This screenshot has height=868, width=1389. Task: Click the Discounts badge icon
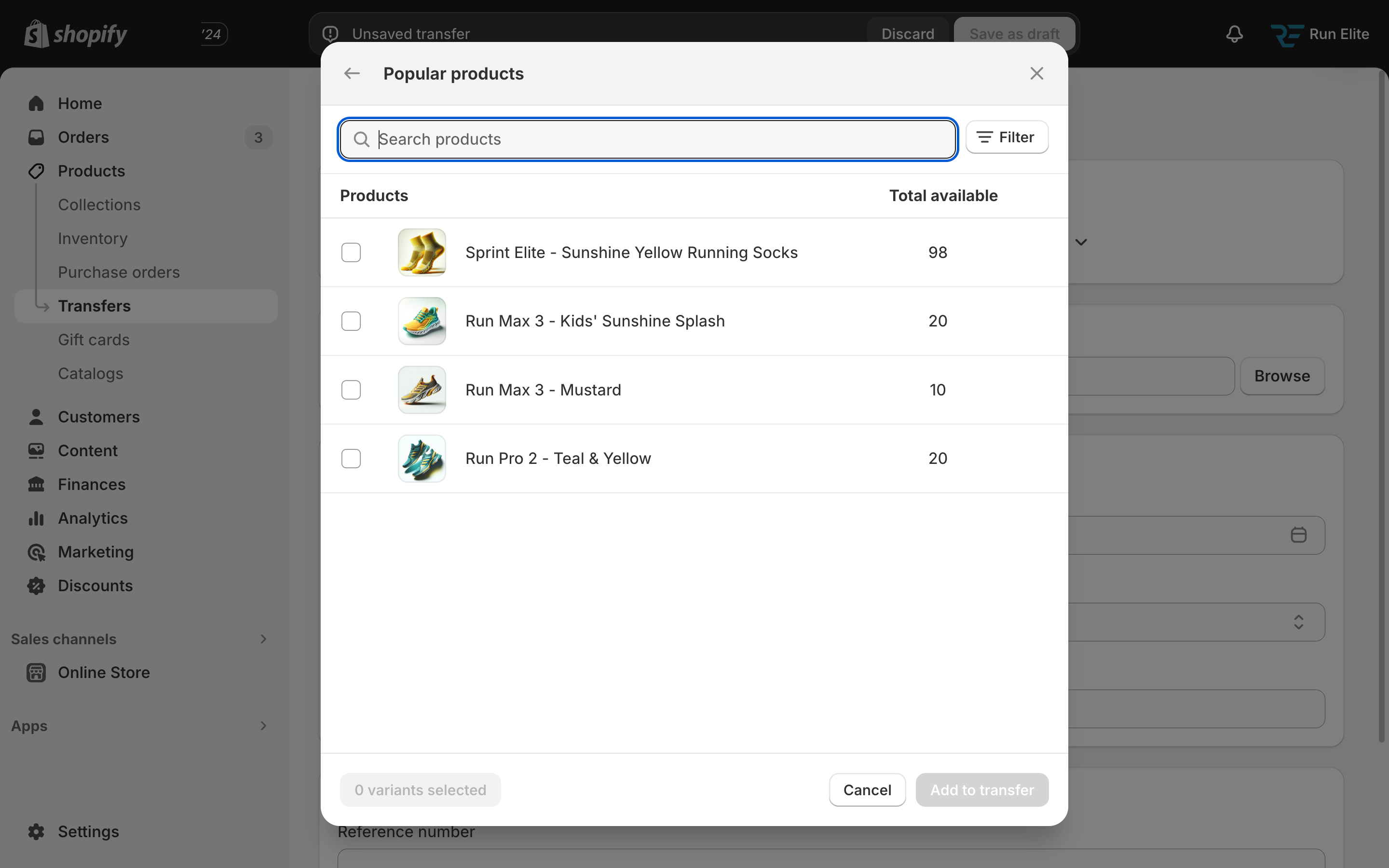click(36, 585)
